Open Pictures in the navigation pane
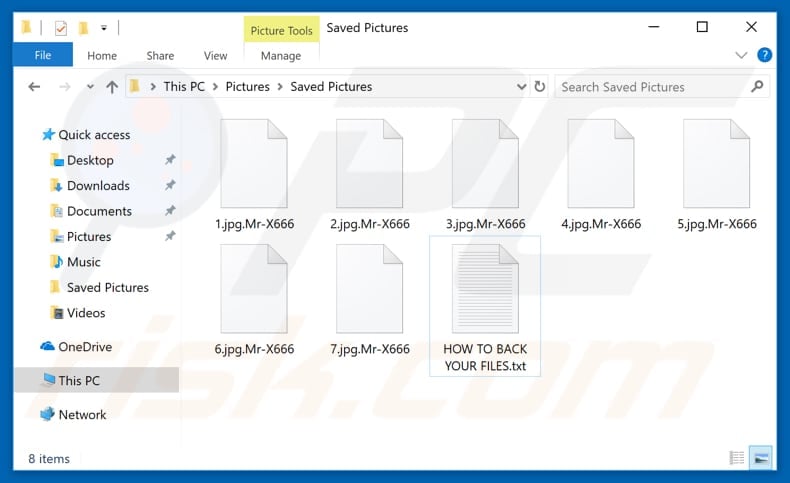Viewport: 790px width, 483px height. (88, 236)
